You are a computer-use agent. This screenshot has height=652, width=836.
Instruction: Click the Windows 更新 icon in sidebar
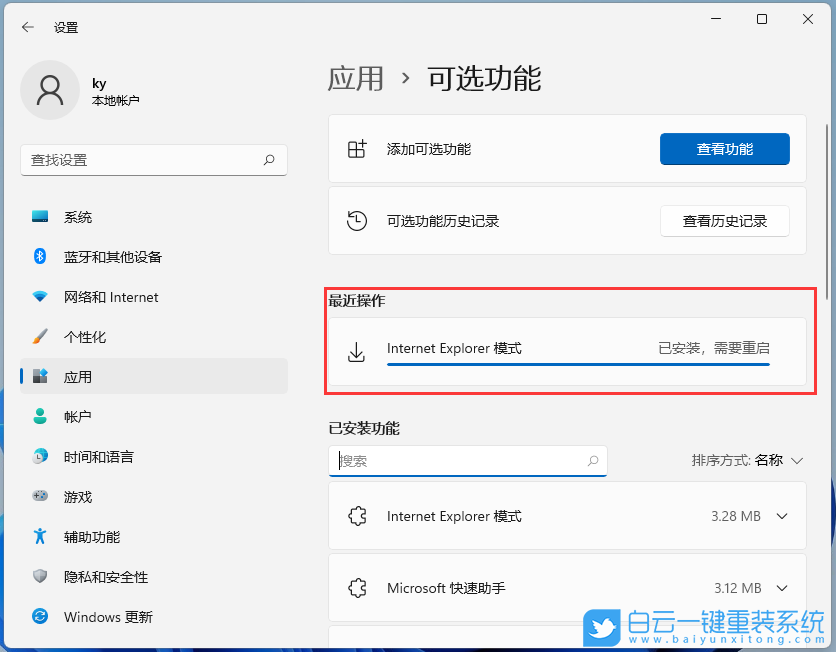pyautogui.click(x=39, y=617)
